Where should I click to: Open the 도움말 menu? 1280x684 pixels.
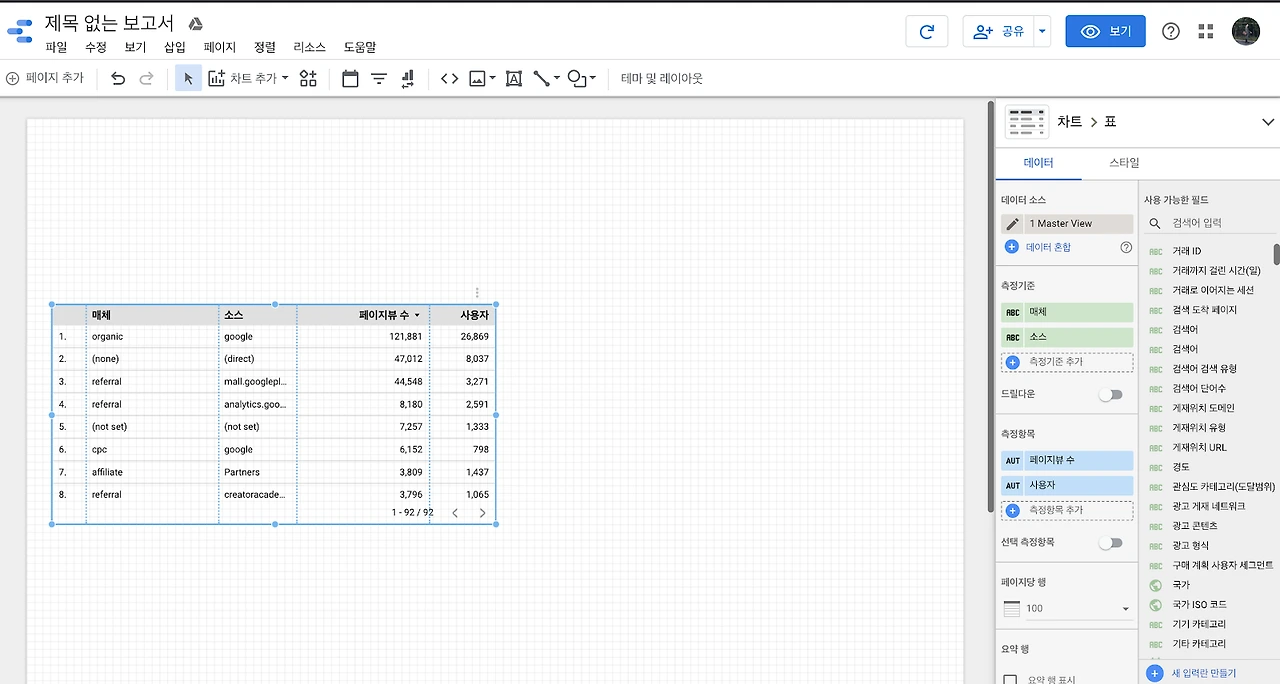pos(360,47)
